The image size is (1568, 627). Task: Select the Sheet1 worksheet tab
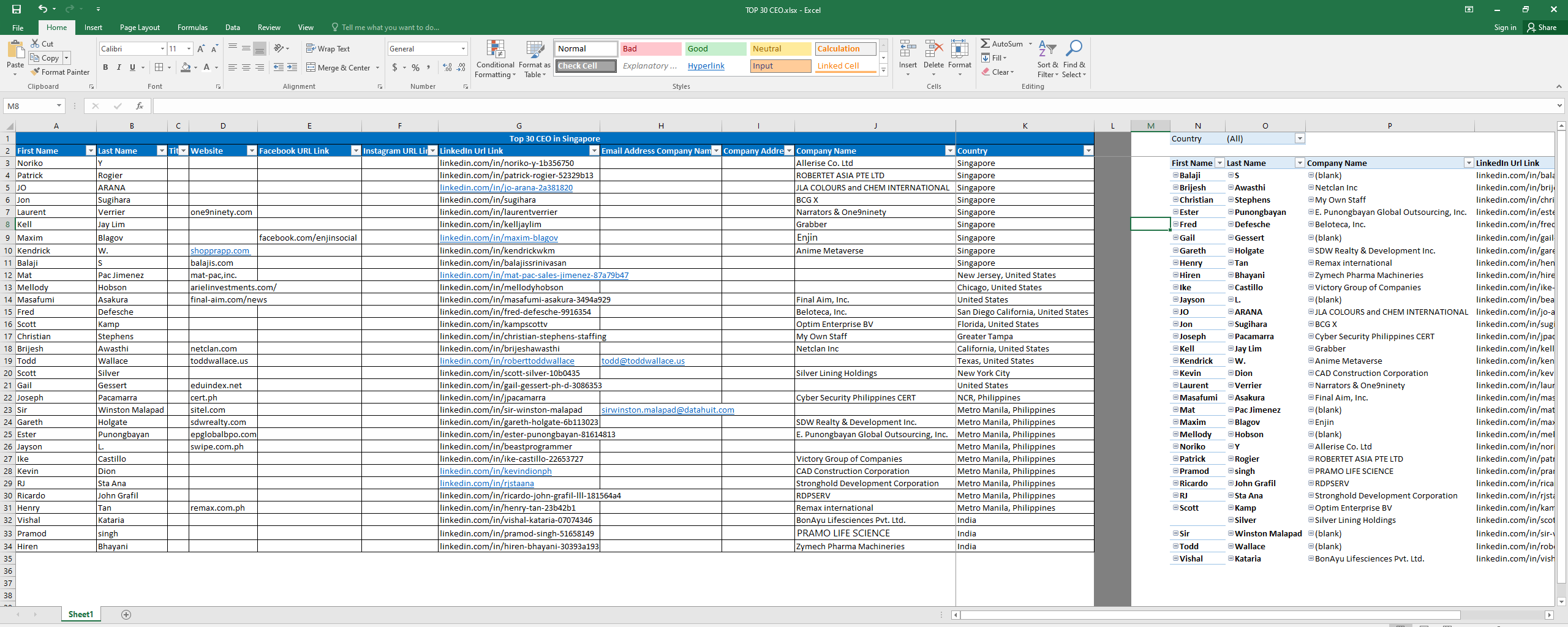pos(81,615)
